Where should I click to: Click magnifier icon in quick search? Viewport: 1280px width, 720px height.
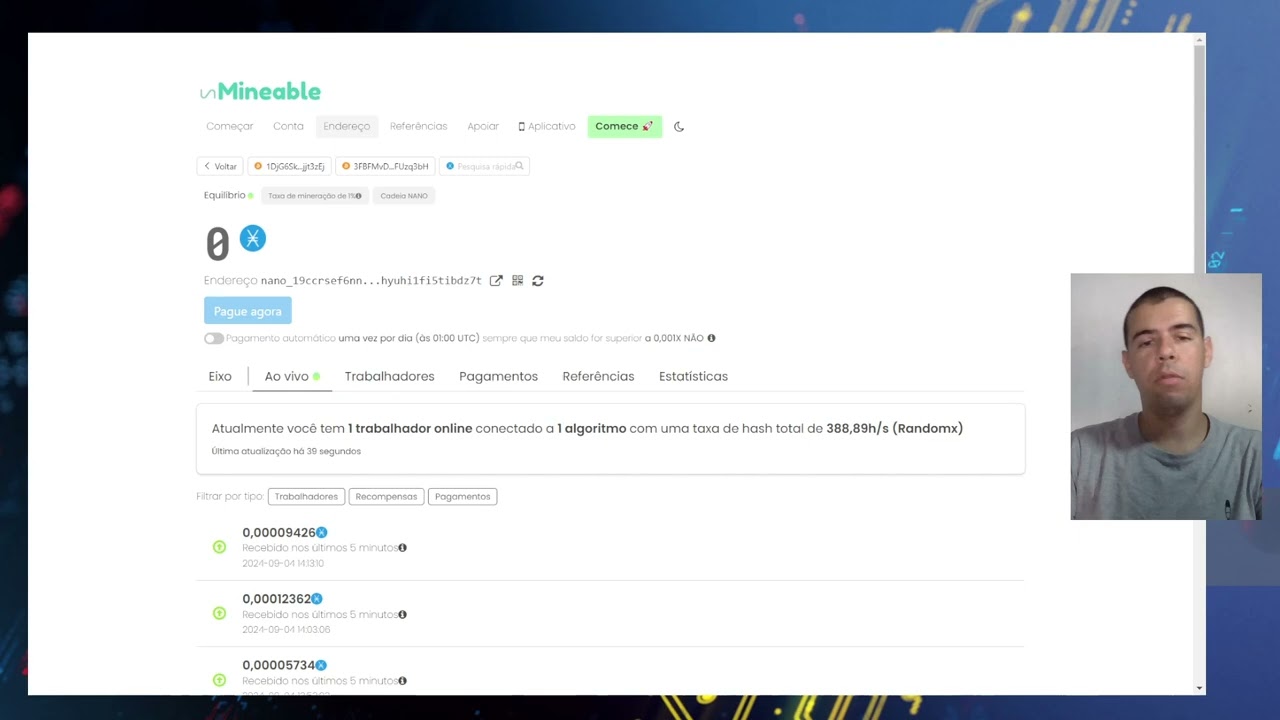pyautogui.click(x=519, y=166)
